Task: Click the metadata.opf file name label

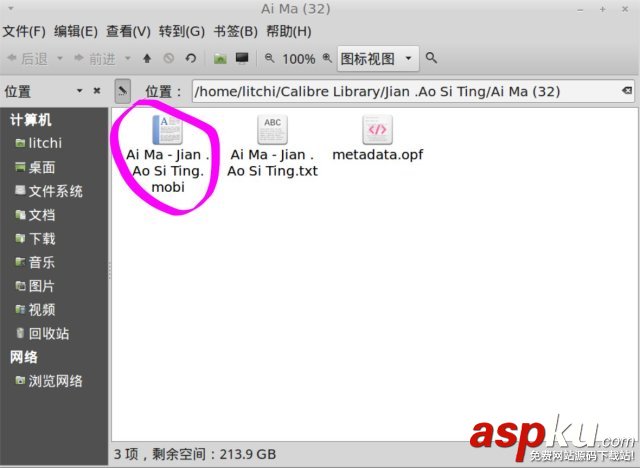Action: pos(378,155)
